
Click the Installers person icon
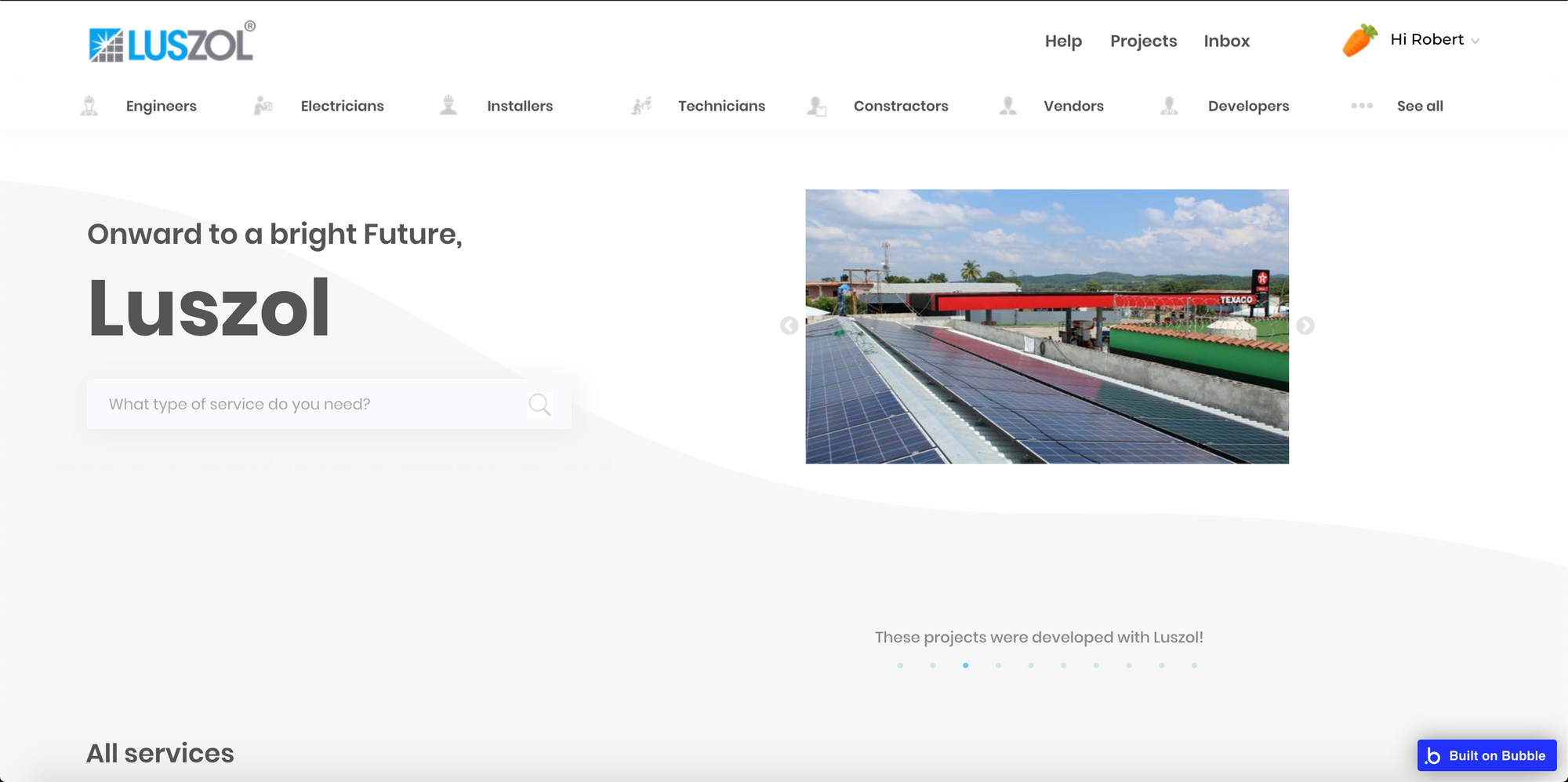[448, 105]
